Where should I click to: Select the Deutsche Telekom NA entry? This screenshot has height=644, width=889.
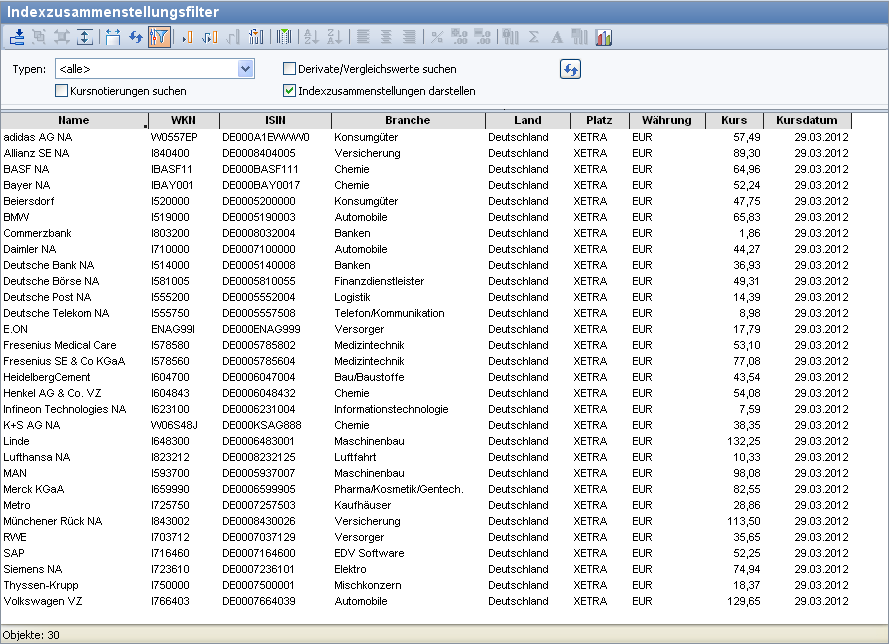pos(55,313)
